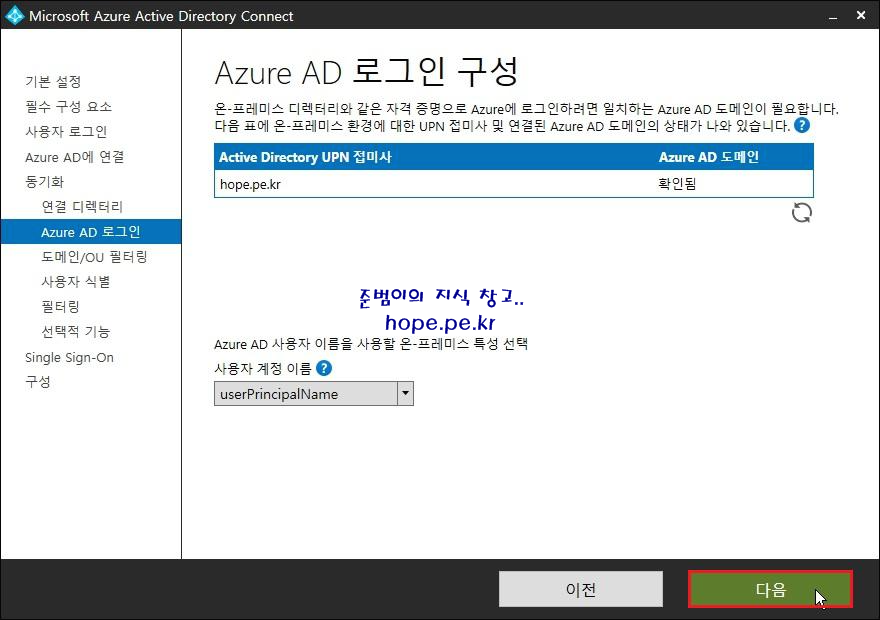Expand the userPrincipalName dropdown arrow
Viewport: 880px width, 620px height.
(x=405, y=393)
